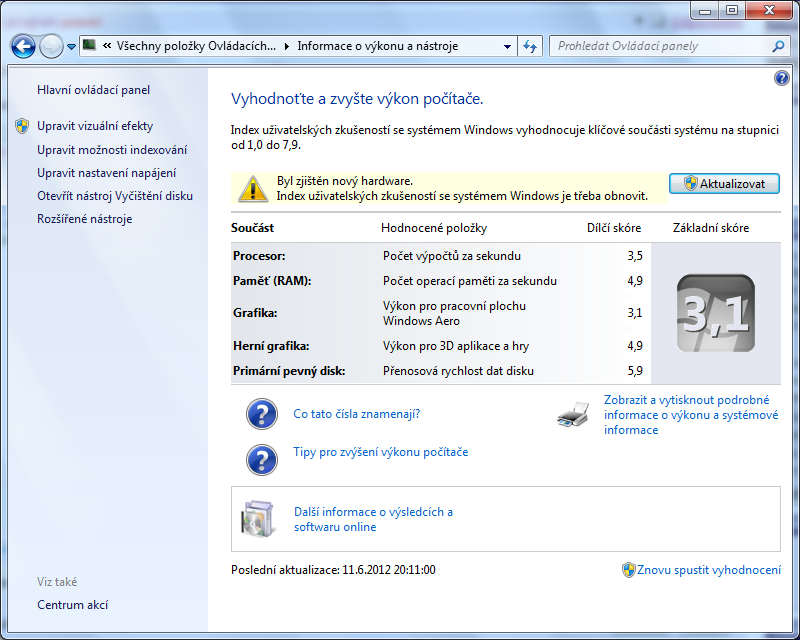This screenshot has width=800, height=640.
Task: Click Poslední aktualizace date text
Action: tap(333, 570)
